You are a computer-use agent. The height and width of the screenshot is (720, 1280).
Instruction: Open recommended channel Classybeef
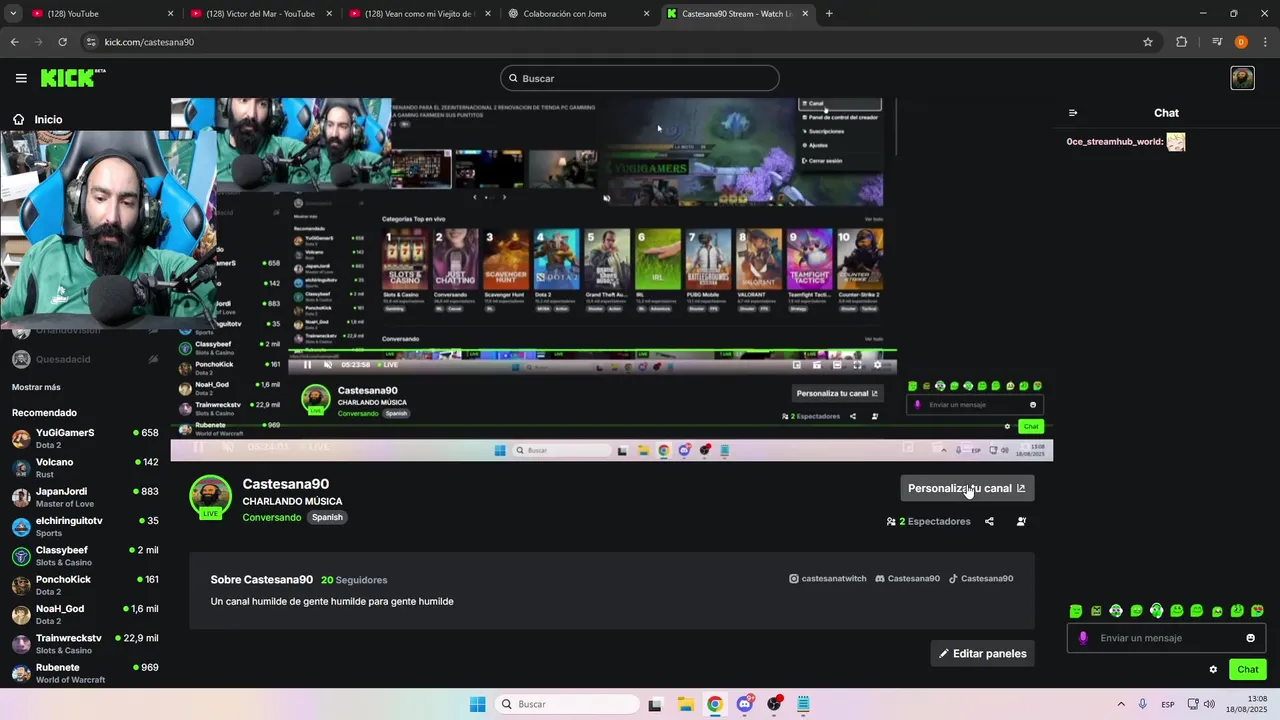[85, 555]
